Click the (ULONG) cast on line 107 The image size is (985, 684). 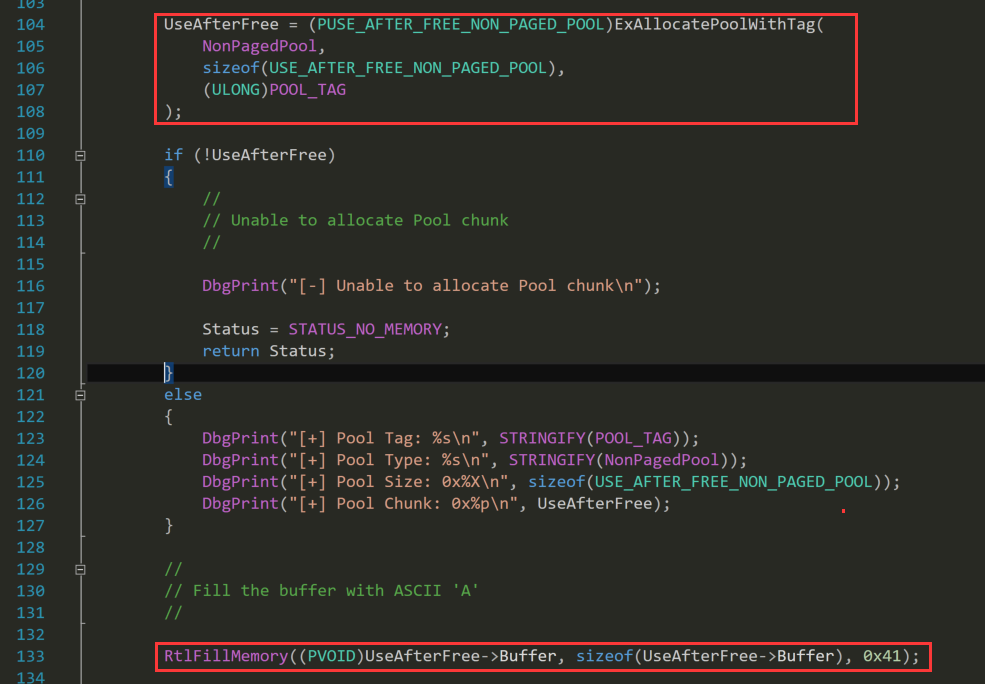coord(236,90)
